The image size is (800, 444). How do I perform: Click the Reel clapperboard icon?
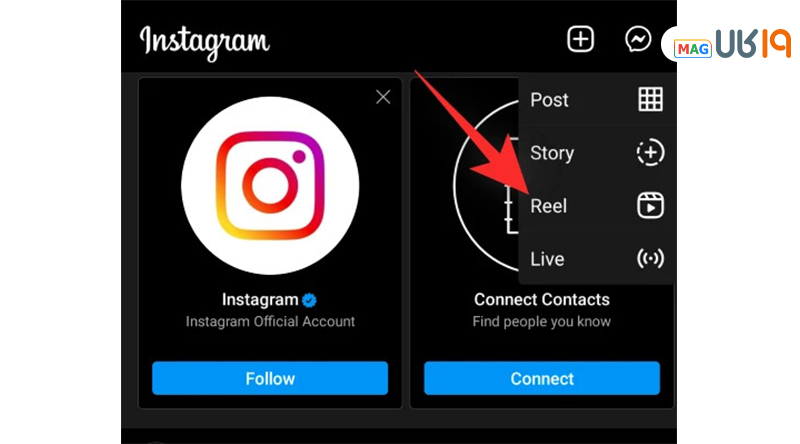(x=651, y=206)
